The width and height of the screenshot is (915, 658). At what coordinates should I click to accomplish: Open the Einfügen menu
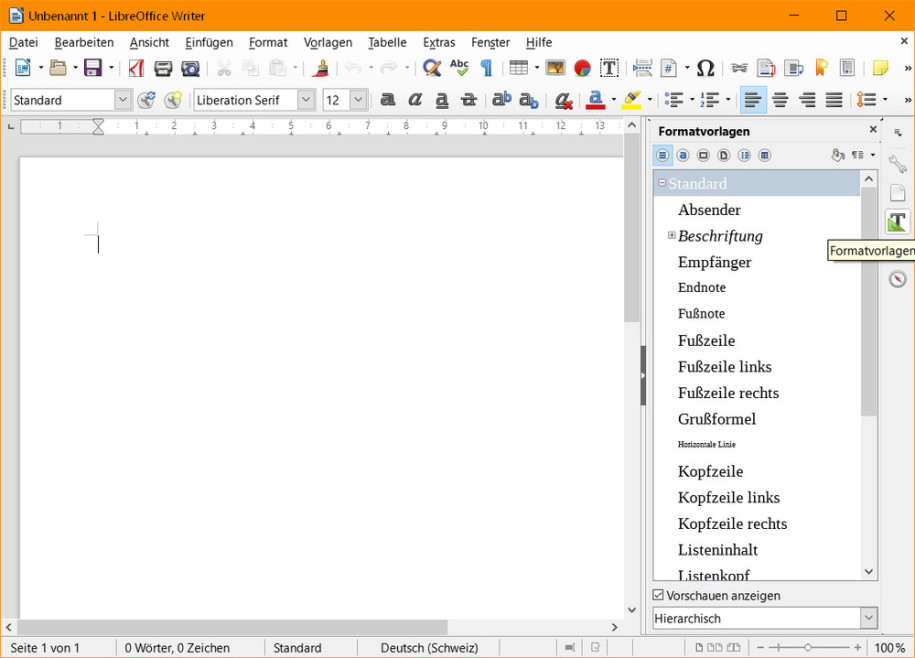pos(208,42)
